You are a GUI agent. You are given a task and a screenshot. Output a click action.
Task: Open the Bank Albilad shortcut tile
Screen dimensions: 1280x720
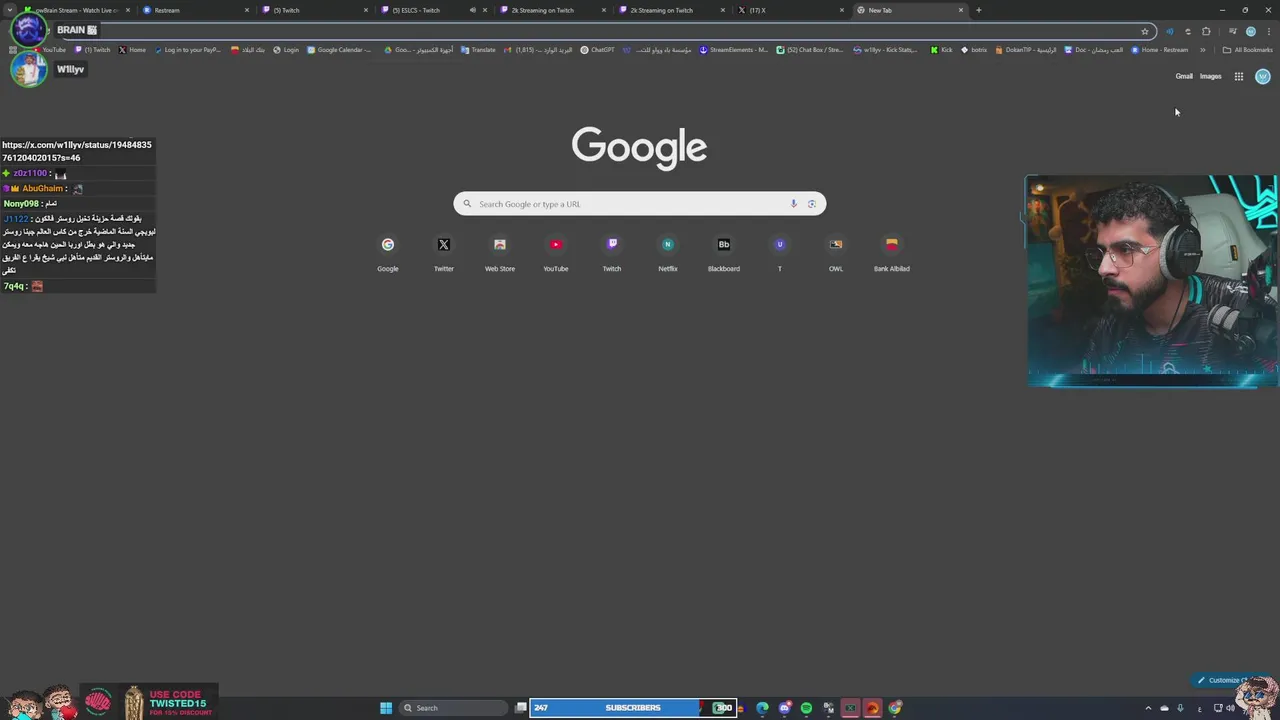892,254
